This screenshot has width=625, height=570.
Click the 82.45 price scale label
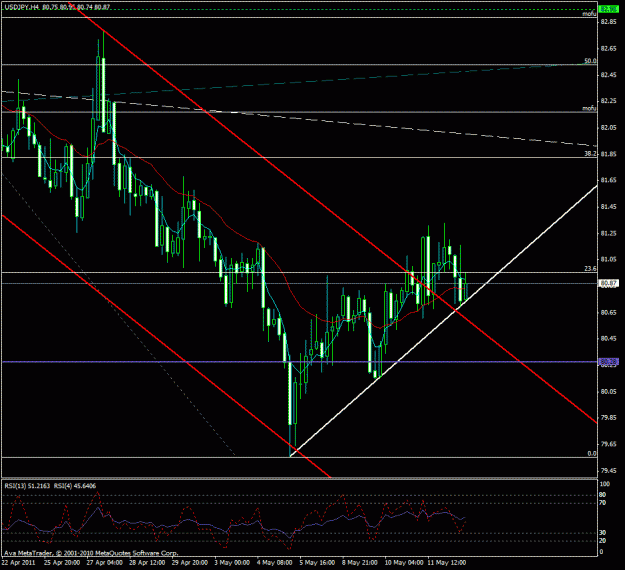pos(608,75)
